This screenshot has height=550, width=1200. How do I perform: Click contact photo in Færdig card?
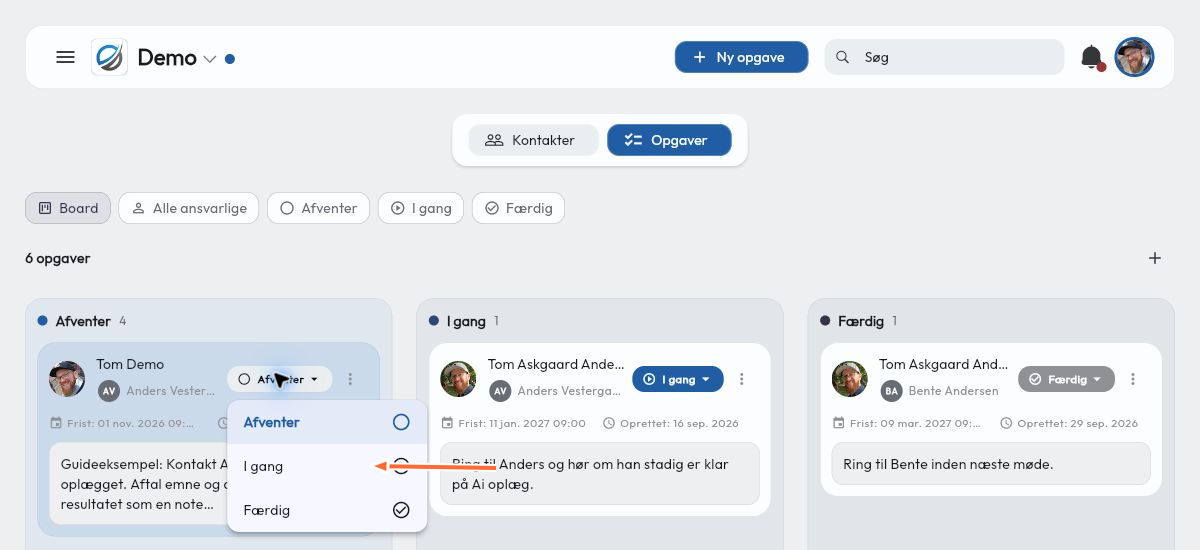tap(849, 379)
